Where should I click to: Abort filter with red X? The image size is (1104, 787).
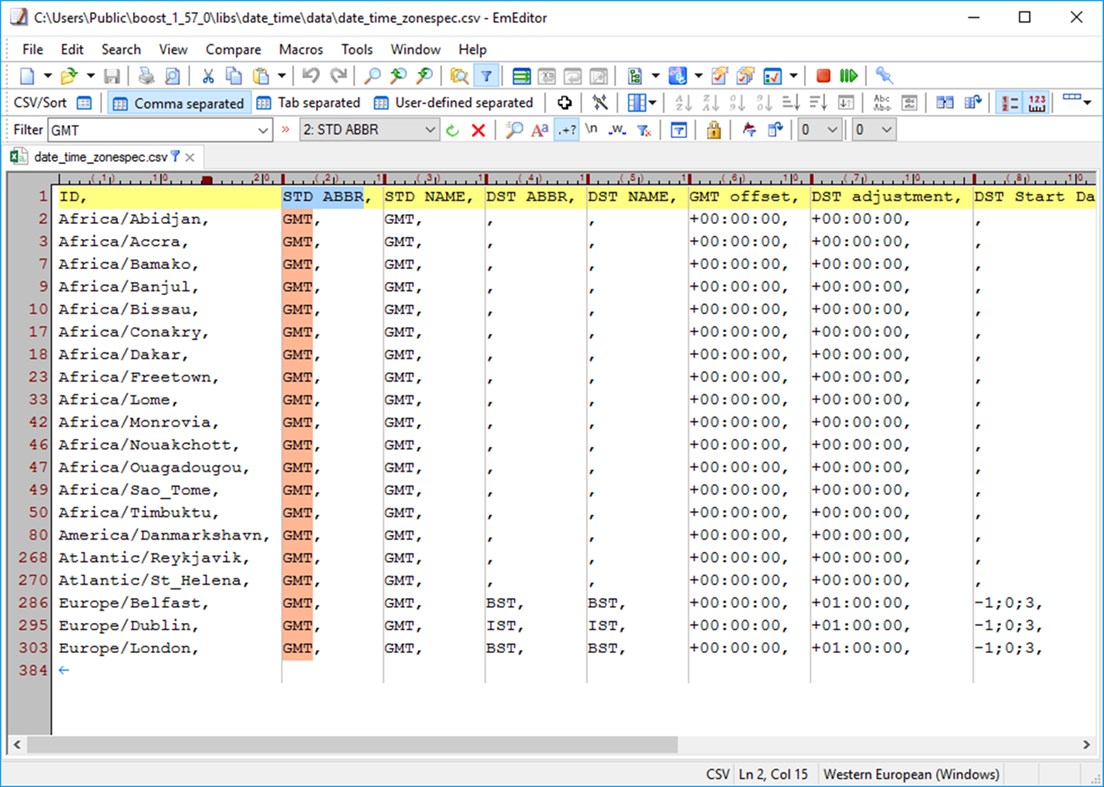click(x=478, y=130)
